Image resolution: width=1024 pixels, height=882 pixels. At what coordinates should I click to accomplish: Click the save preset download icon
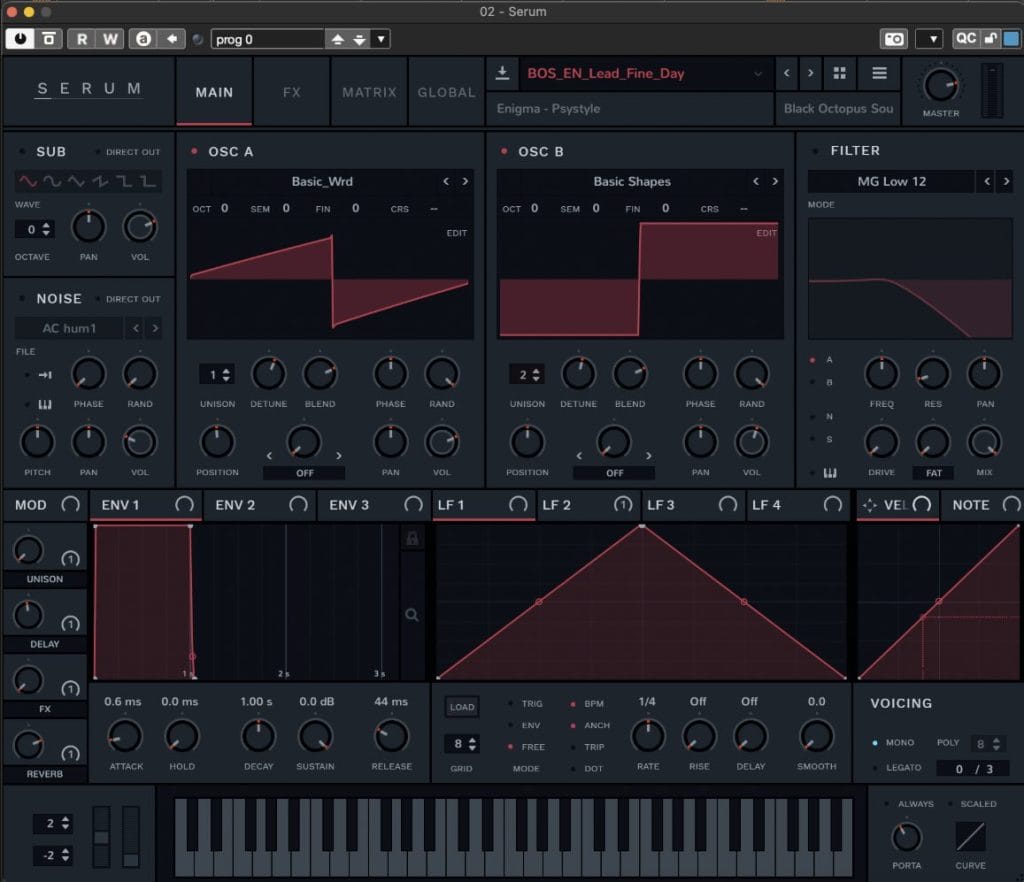[502, 73]
